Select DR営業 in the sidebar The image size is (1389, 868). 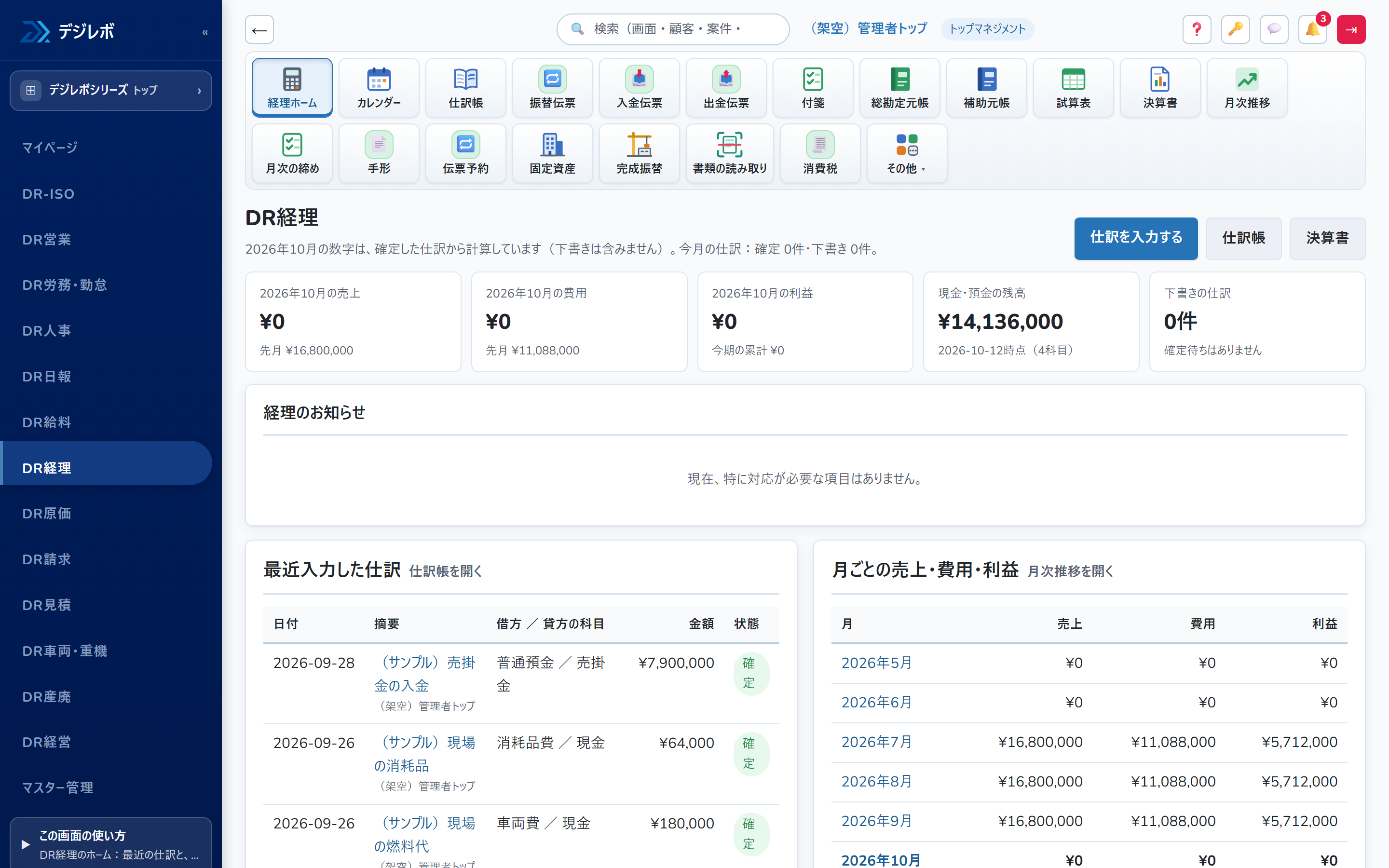pyautogui.click(x=106, y=239)
